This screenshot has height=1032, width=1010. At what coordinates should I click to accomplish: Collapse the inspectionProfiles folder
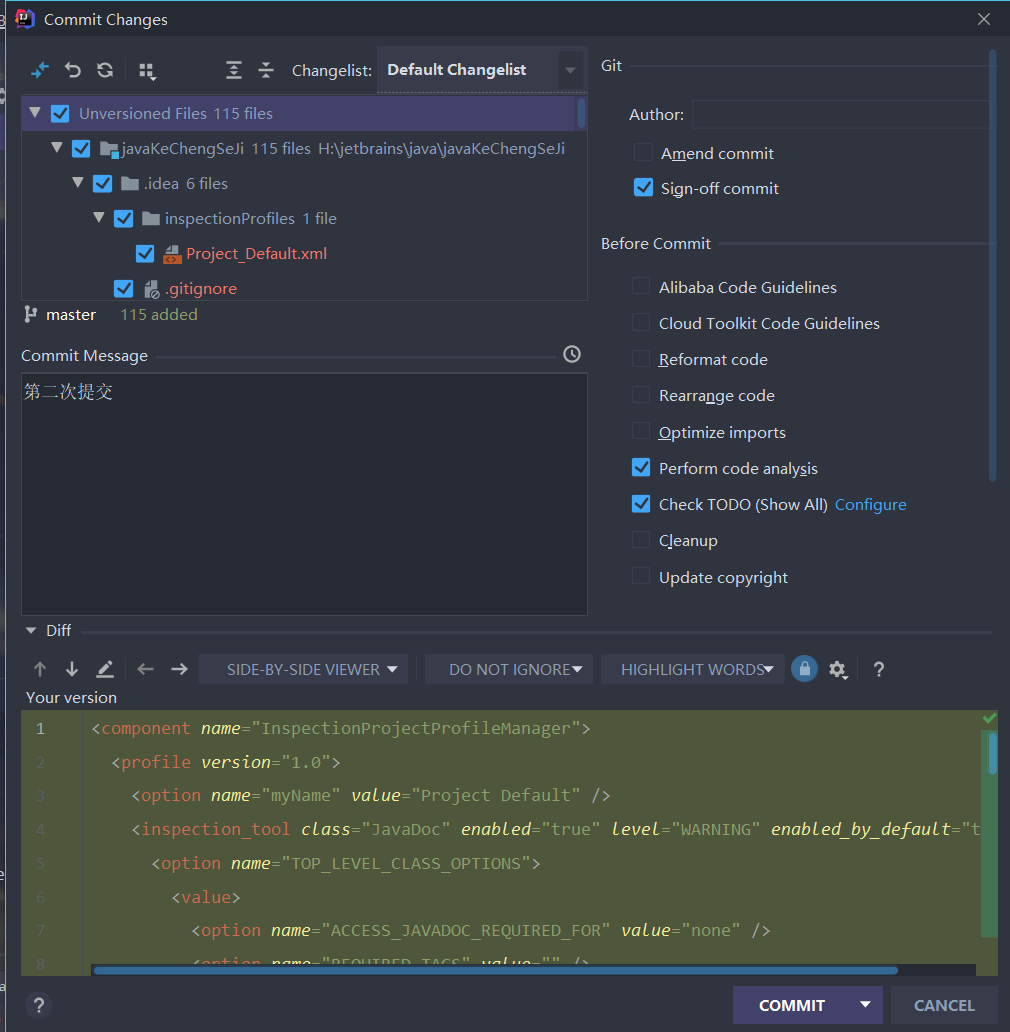[x=98, y=218]
